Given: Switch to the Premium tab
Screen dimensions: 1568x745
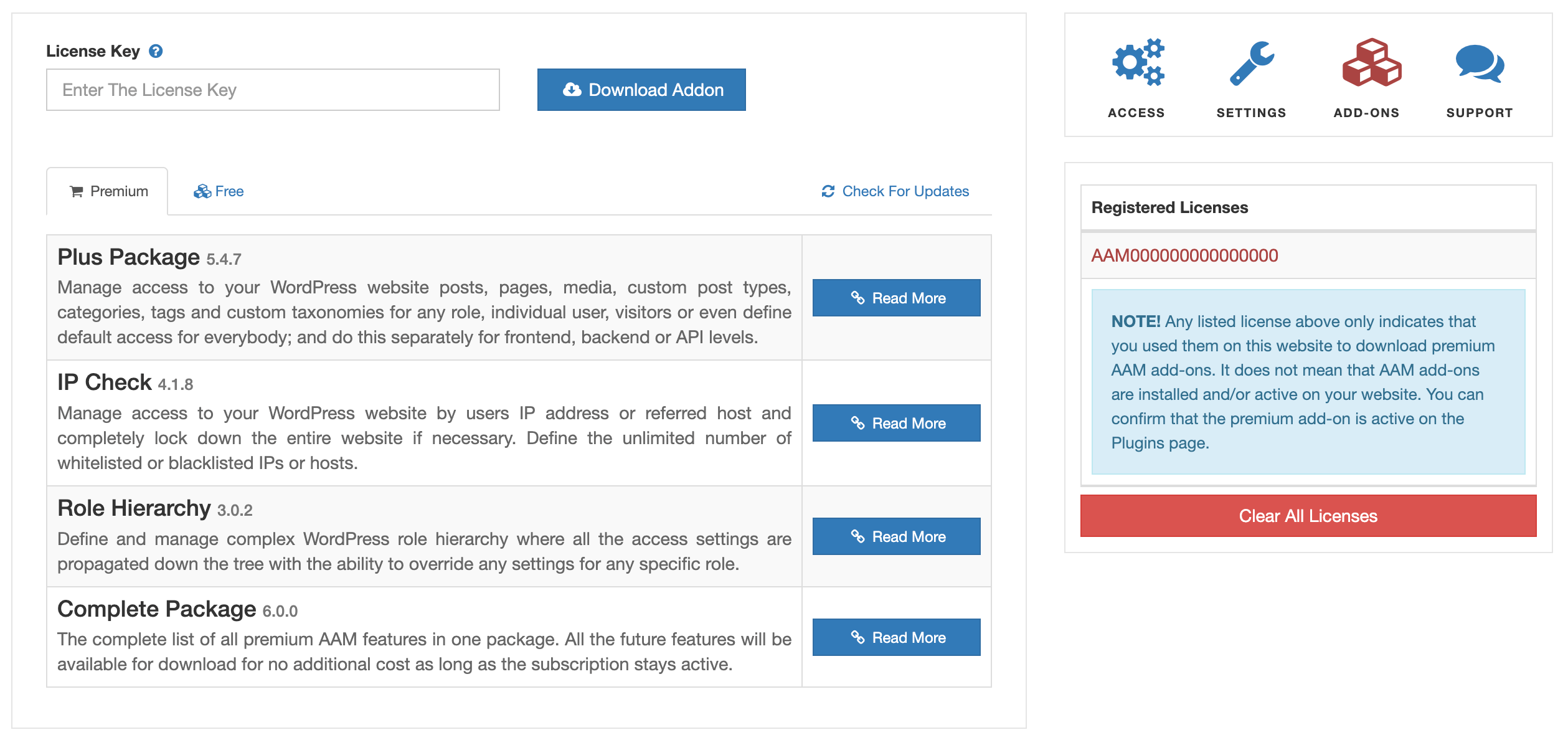Looking at the screenshot, I should (107, 191).
